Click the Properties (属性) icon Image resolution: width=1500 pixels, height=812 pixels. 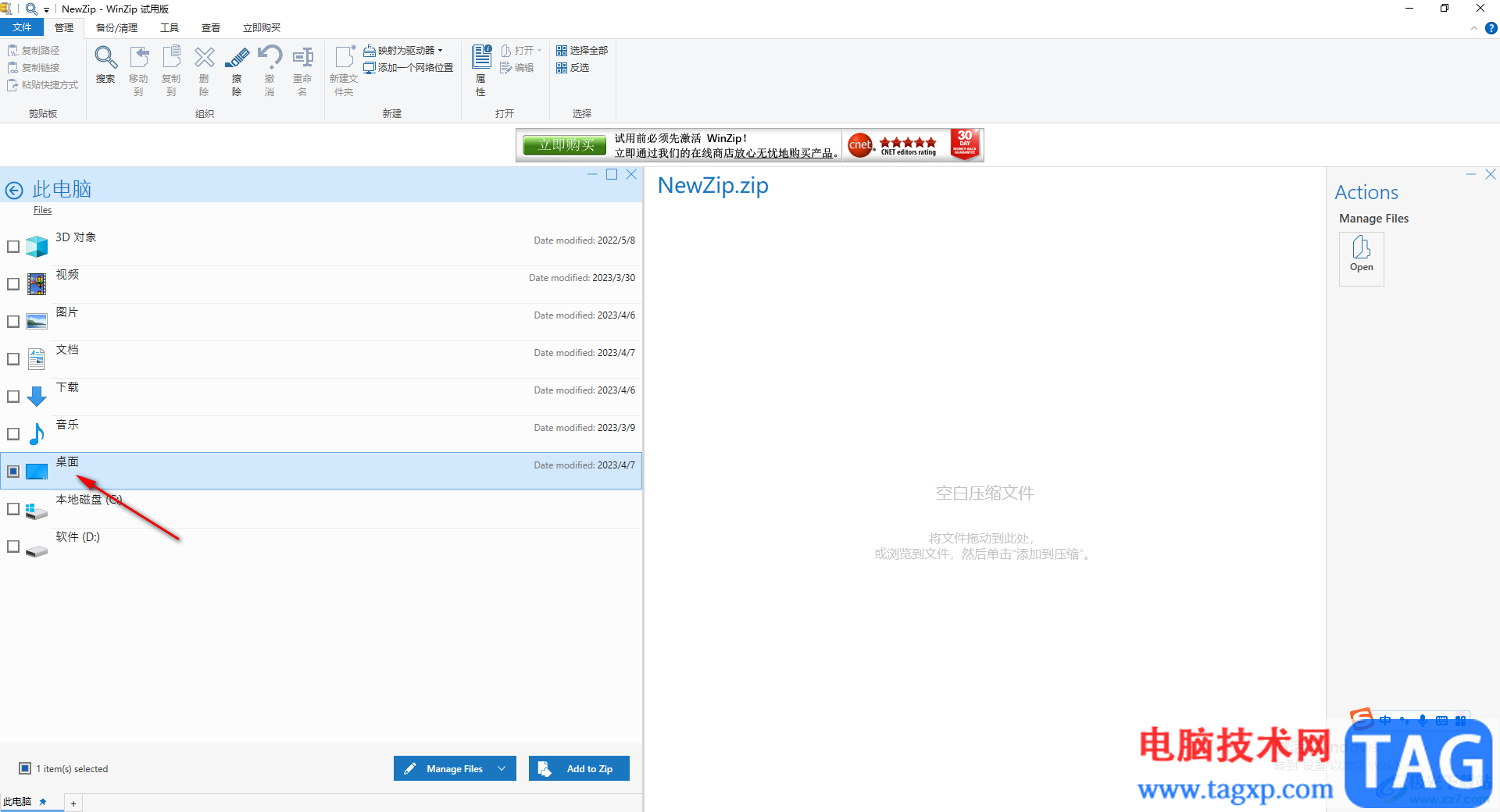click(x=481, y=57)
